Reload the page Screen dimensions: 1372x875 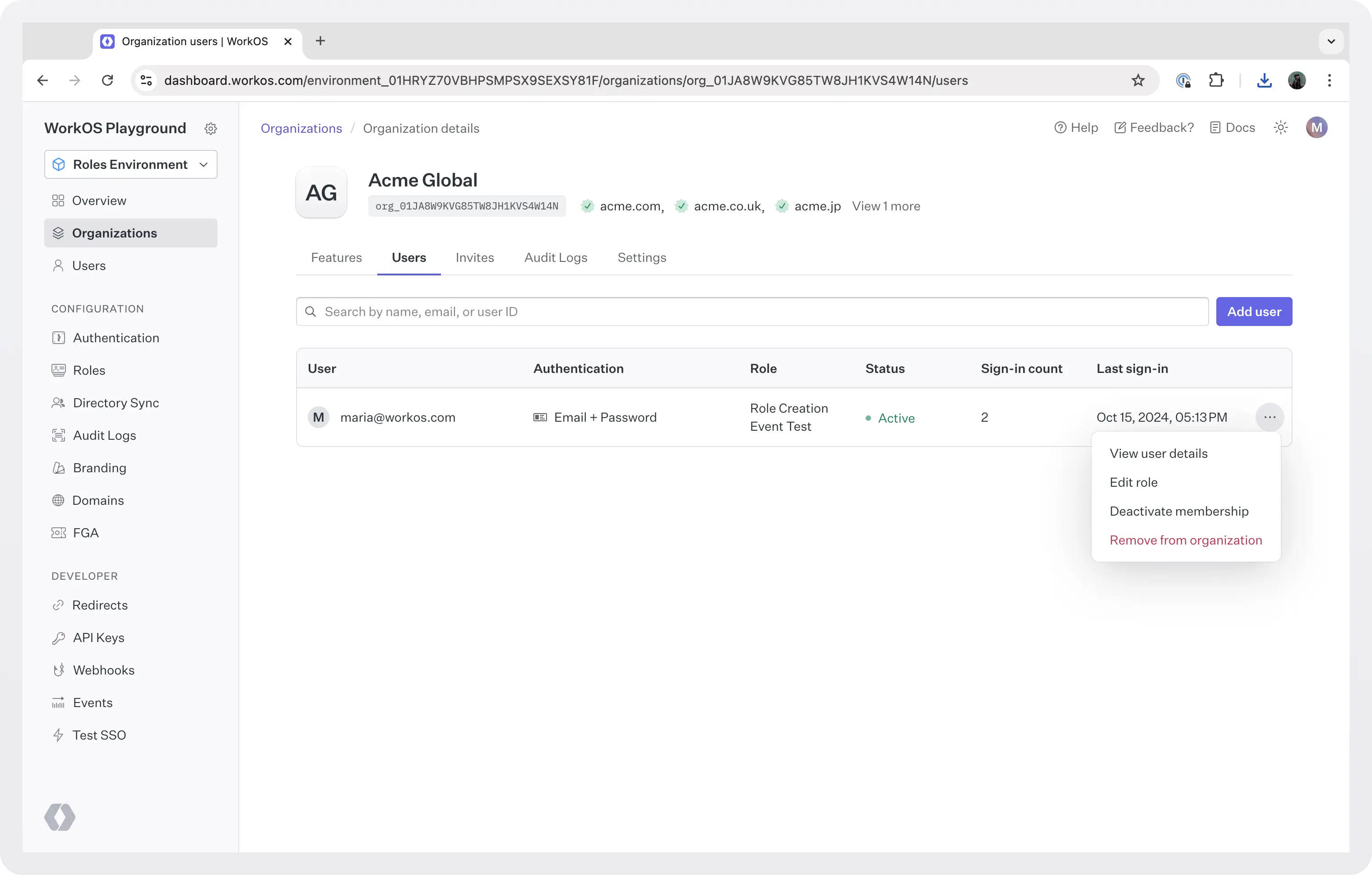tap(107, 80)
